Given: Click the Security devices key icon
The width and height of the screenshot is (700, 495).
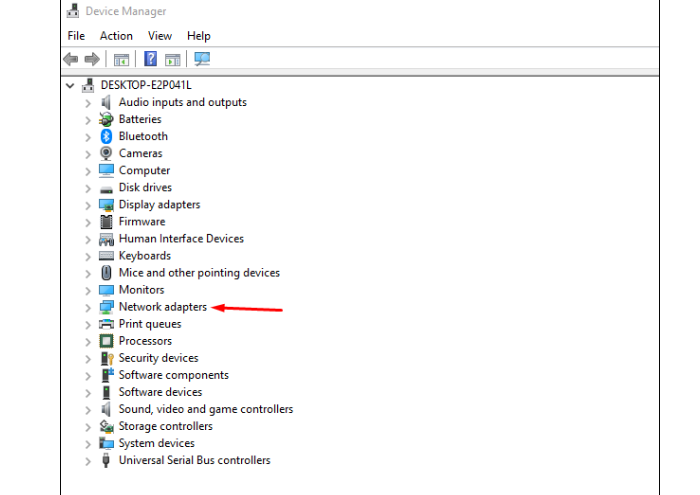Looking at the screenshot, I should click(x=107, y=358).
